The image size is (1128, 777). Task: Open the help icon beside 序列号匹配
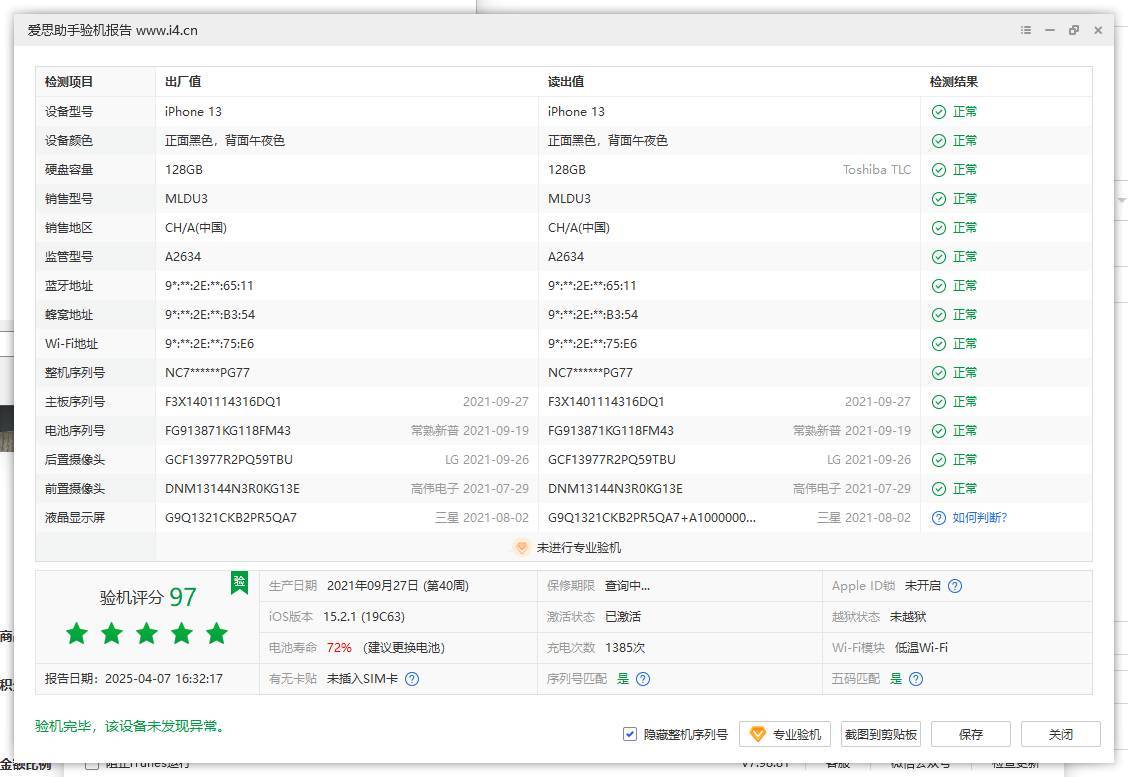[643, 678]
